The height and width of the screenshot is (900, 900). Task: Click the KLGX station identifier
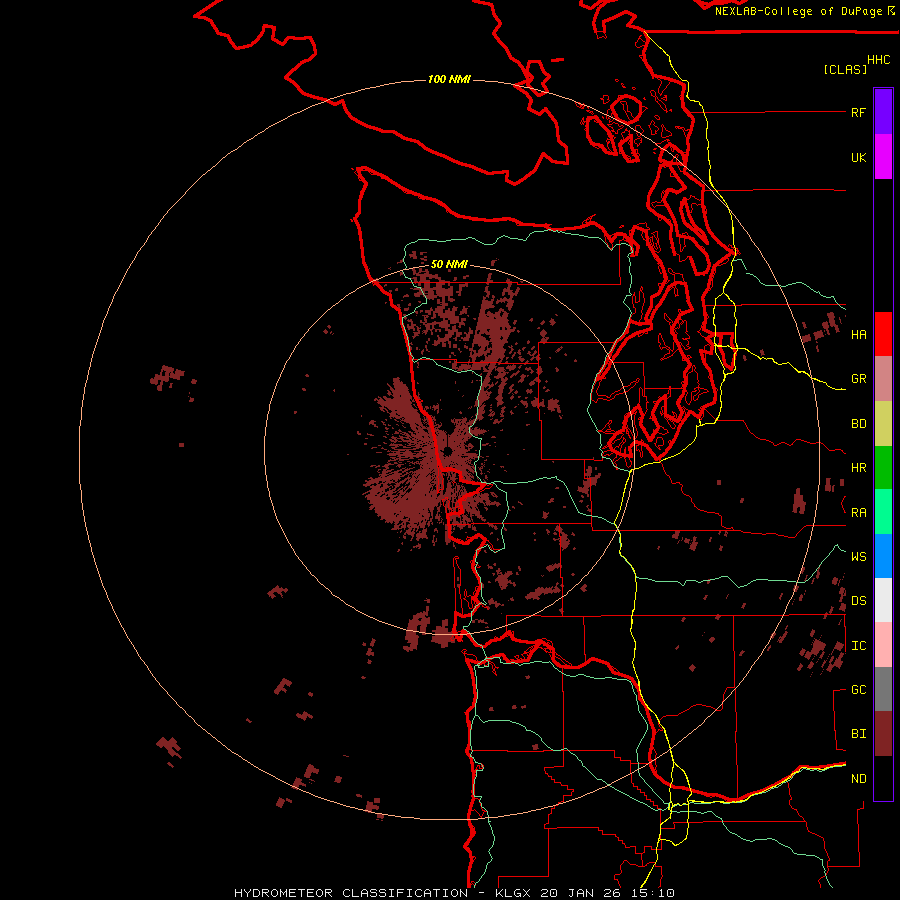coord(514,893)
